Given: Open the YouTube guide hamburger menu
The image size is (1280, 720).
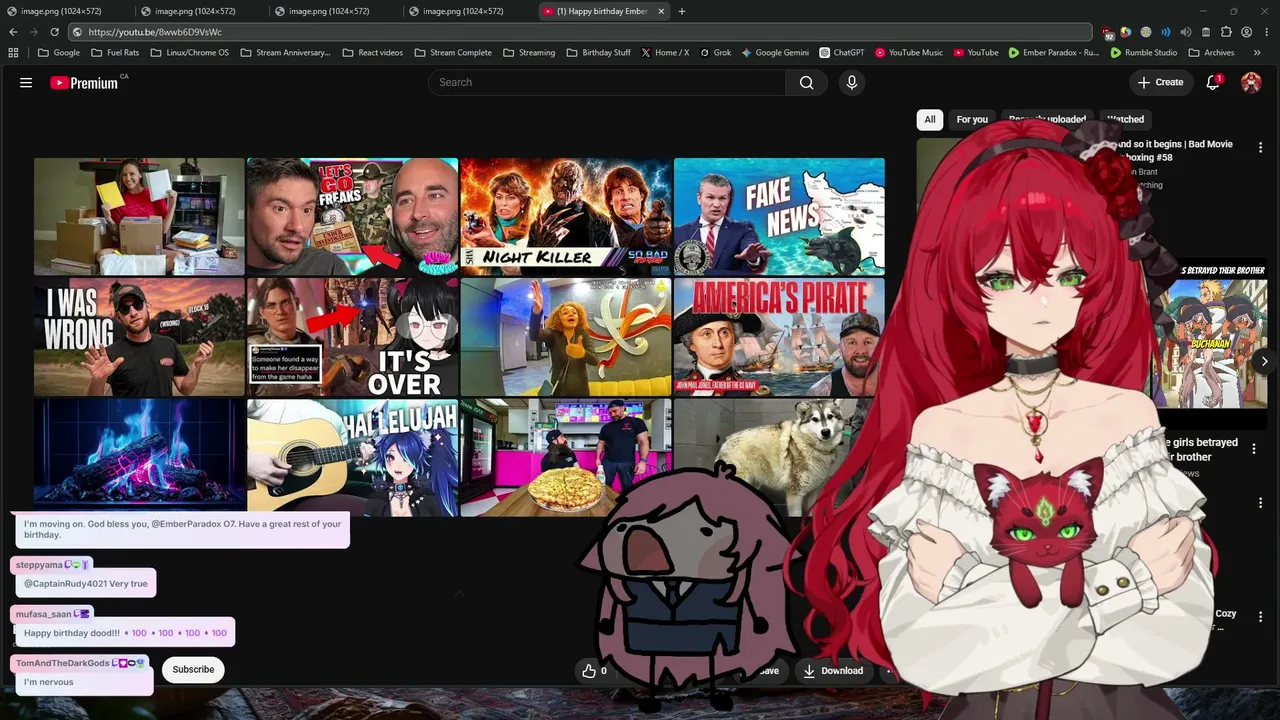Looking at the screenshot, I should pos(26,83).
